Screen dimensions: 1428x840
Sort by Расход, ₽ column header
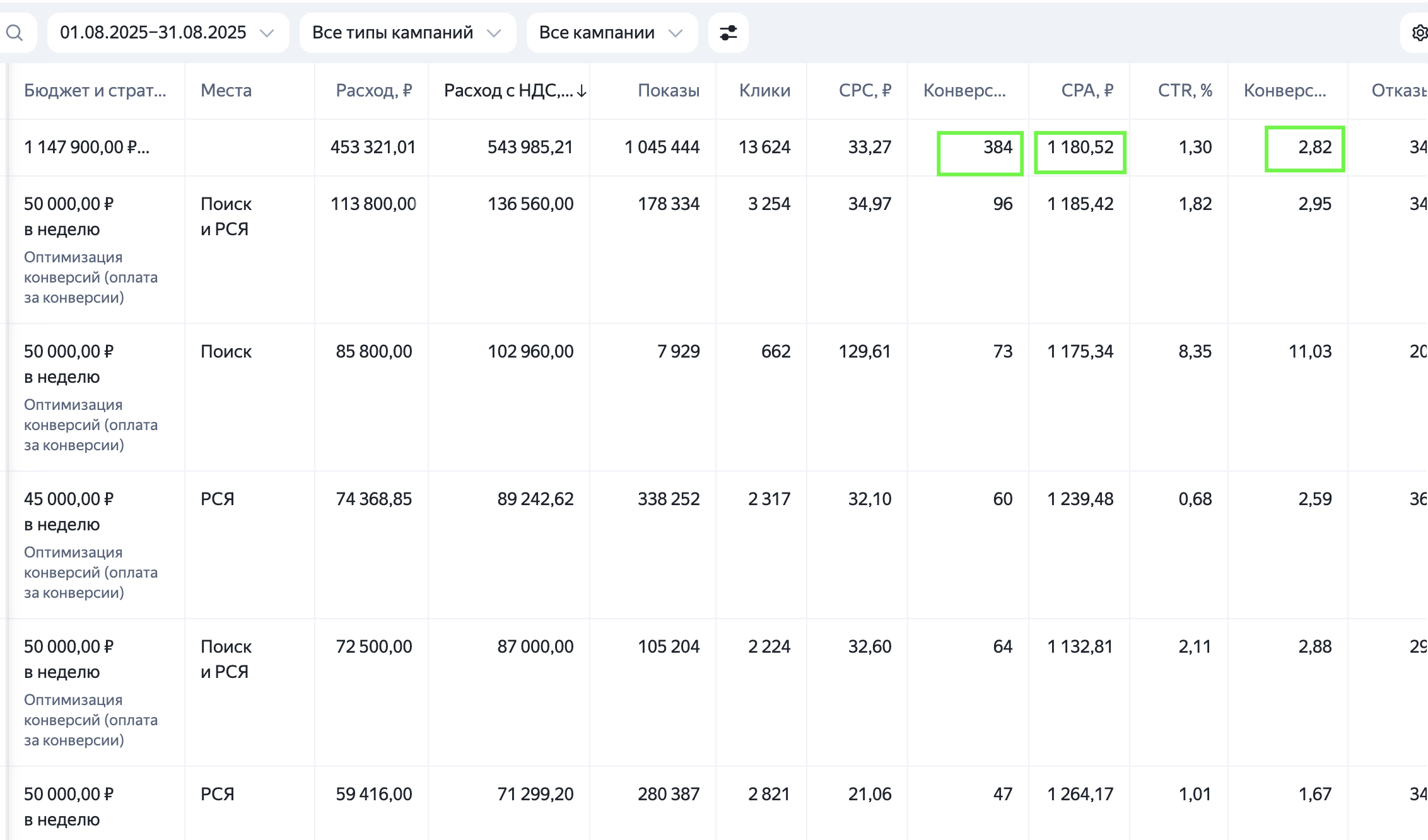point(373,91)
